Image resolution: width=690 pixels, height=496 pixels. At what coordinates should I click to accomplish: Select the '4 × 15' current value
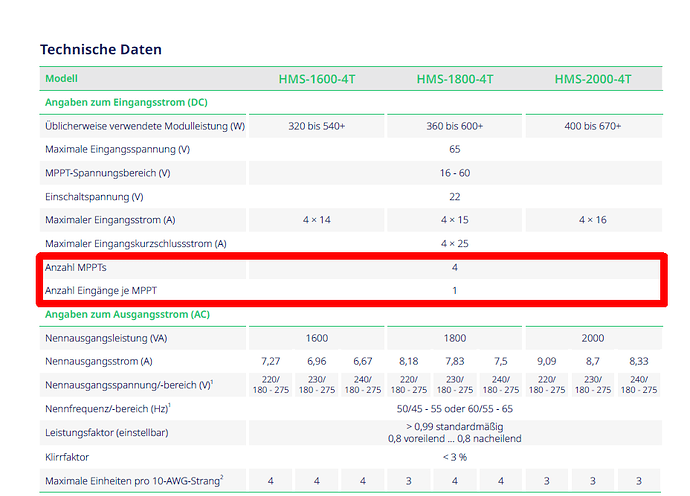455,220
